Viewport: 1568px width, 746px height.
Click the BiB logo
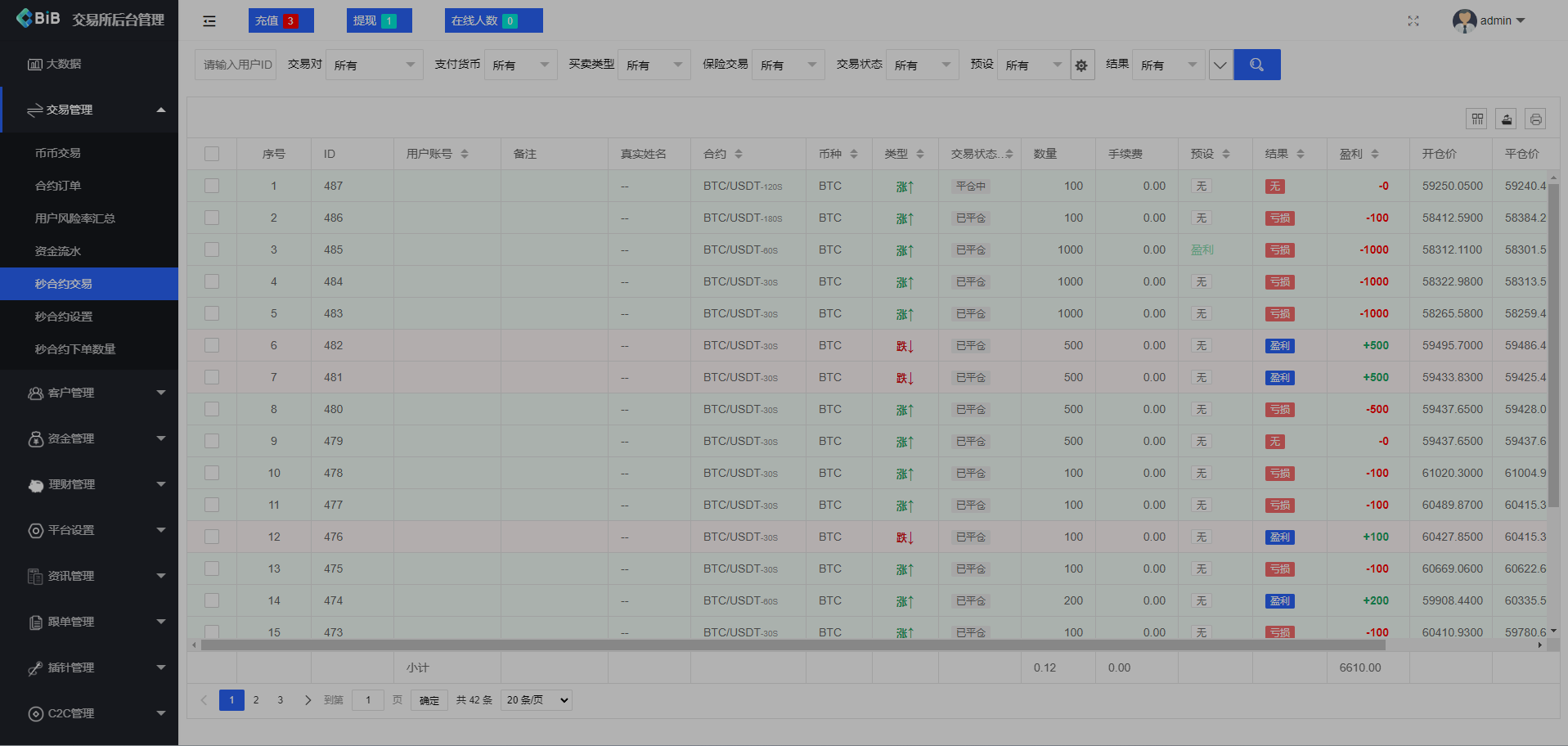point(38,18)
